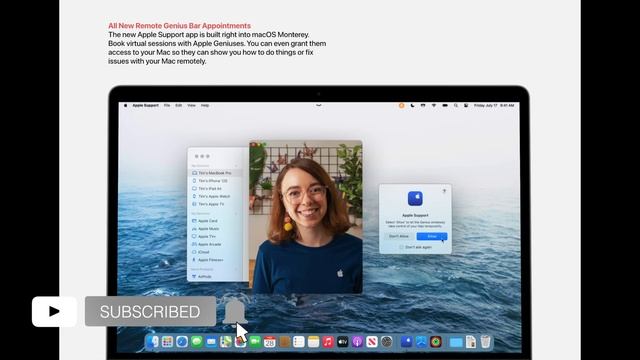Open Apple Support app in Dock
Image resolution: width=640 pixels, height=360 pixels.
[407, 342]
